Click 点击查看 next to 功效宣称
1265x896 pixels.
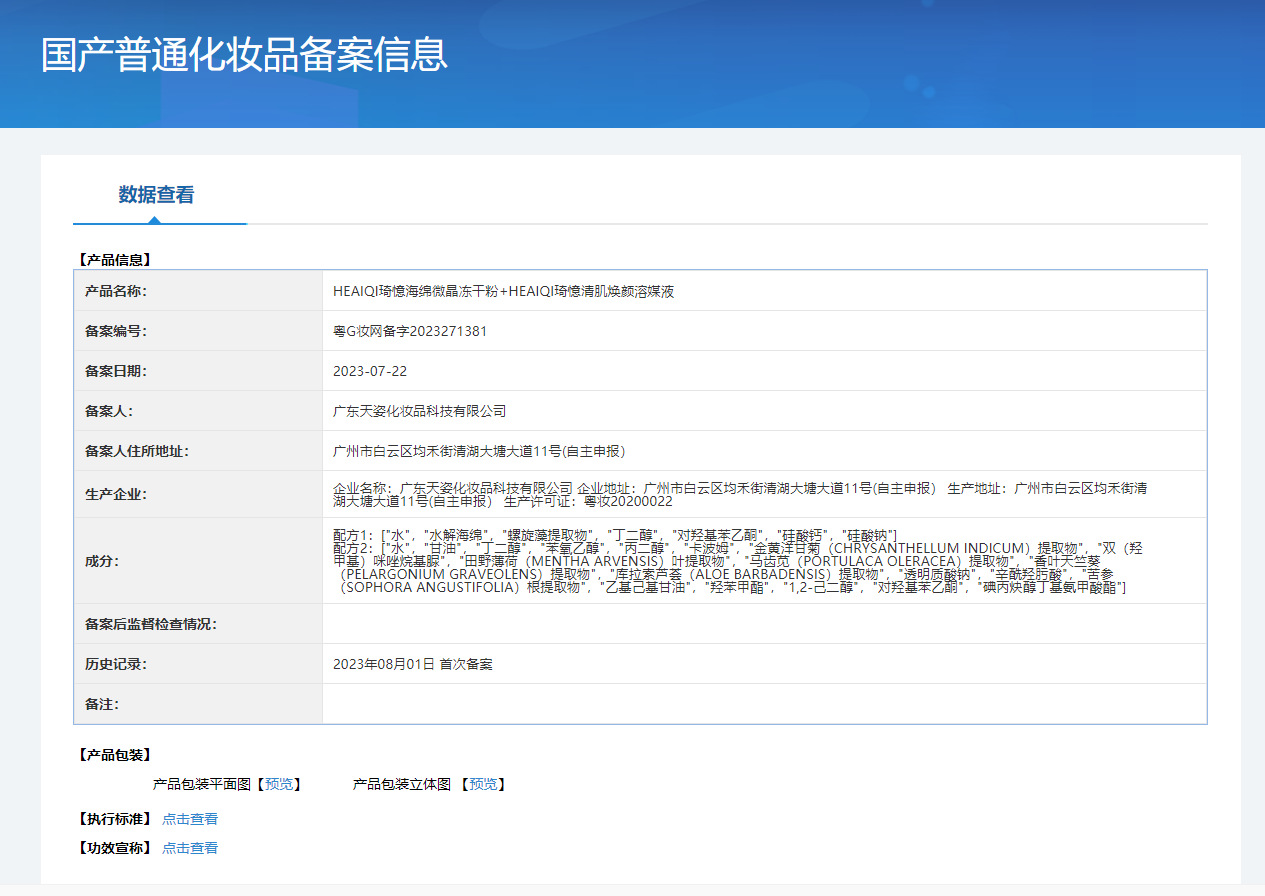pos(190,848)
